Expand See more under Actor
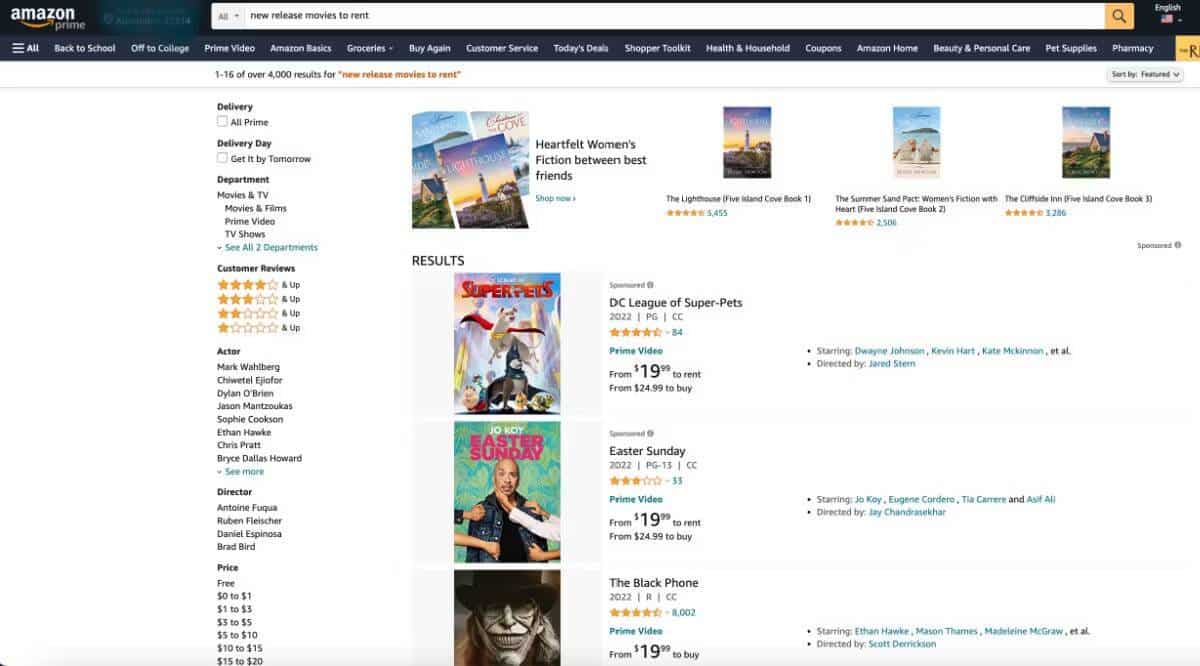Viewport: 1200px width, 666px height. pos(244,472)
